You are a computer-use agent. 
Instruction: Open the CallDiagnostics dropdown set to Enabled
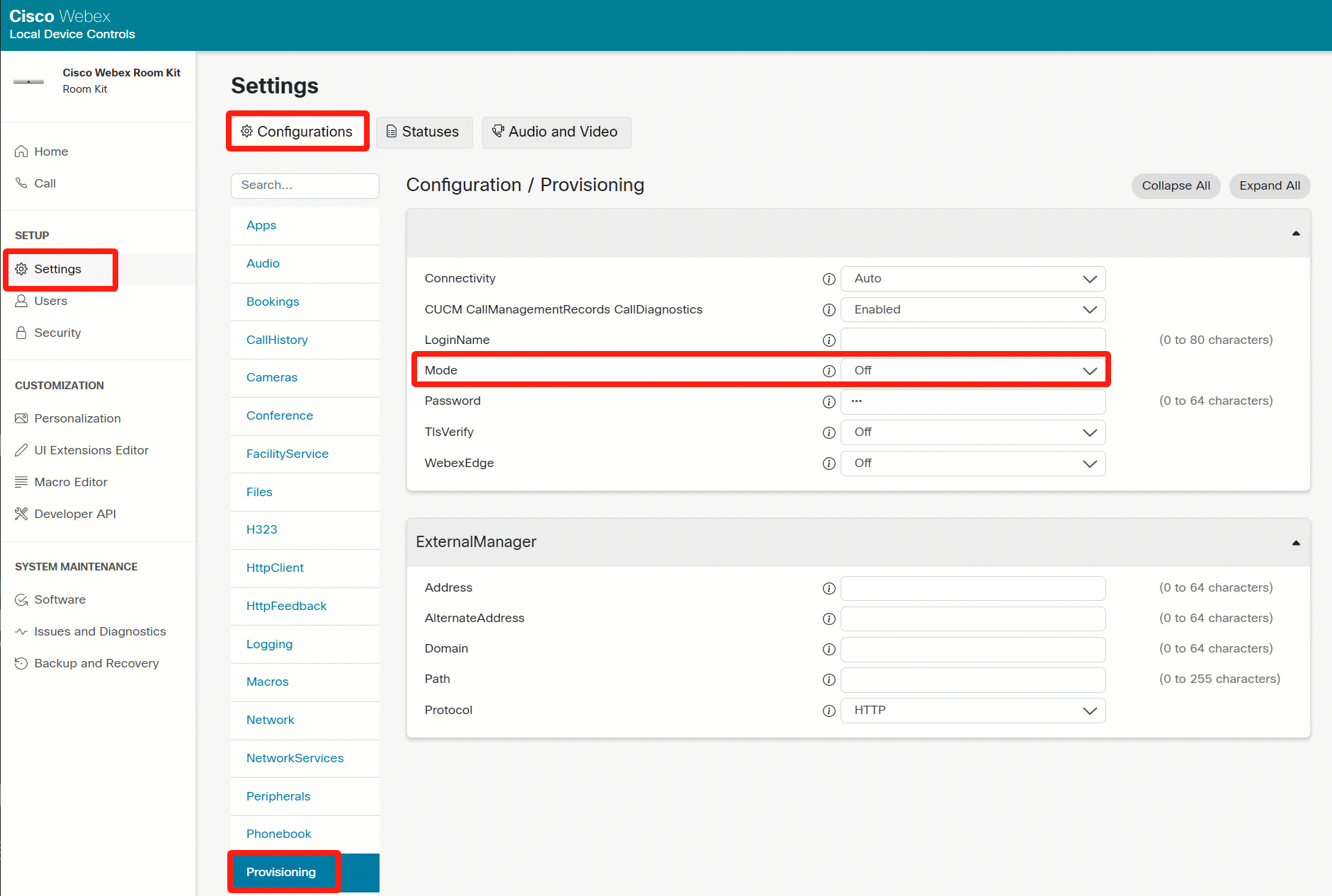click(973, 310)
